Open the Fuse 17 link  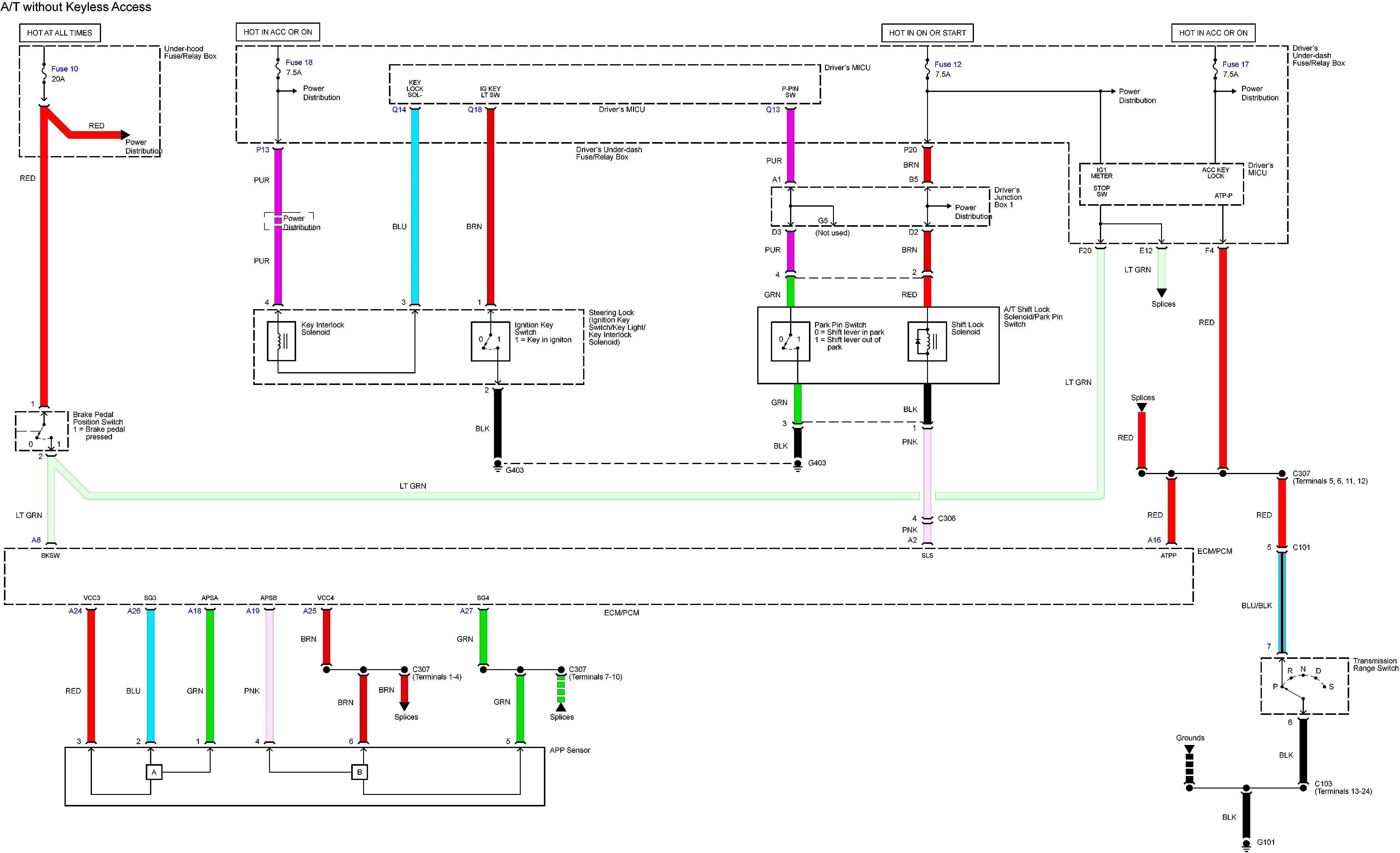click(x=1235, y=64)
